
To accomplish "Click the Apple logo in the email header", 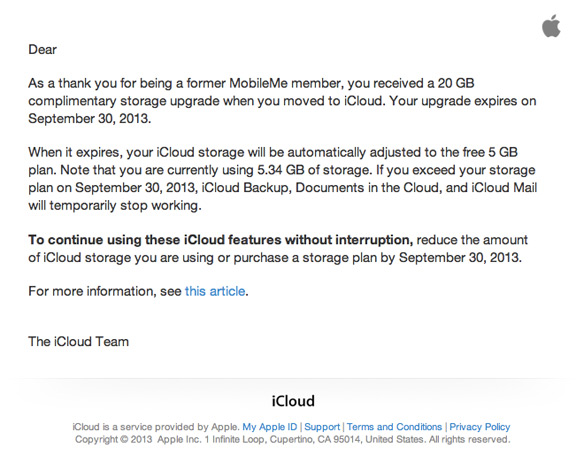I will pos(551,26).
